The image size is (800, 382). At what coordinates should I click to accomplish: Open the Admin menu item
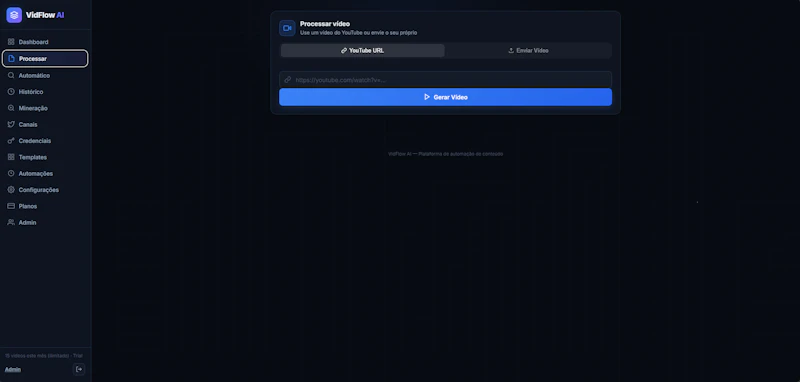[45, 222]
